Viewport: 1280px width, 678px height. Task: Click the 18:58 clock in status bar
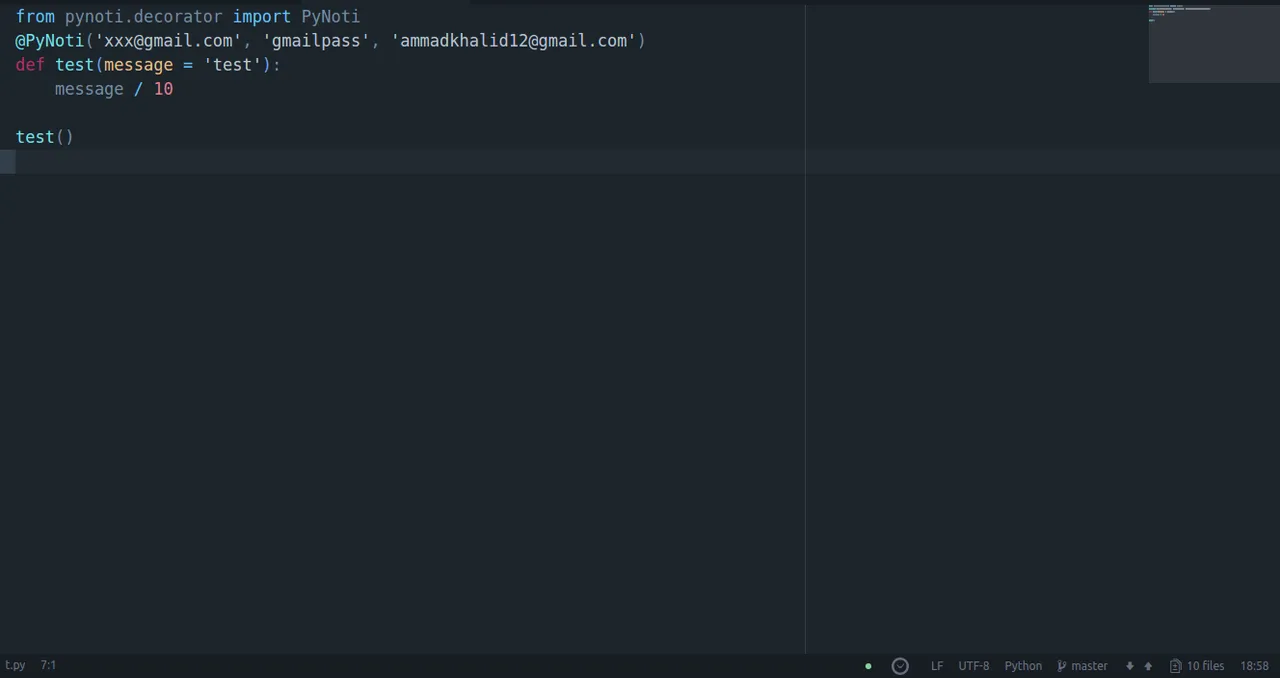coord(1255,666)
